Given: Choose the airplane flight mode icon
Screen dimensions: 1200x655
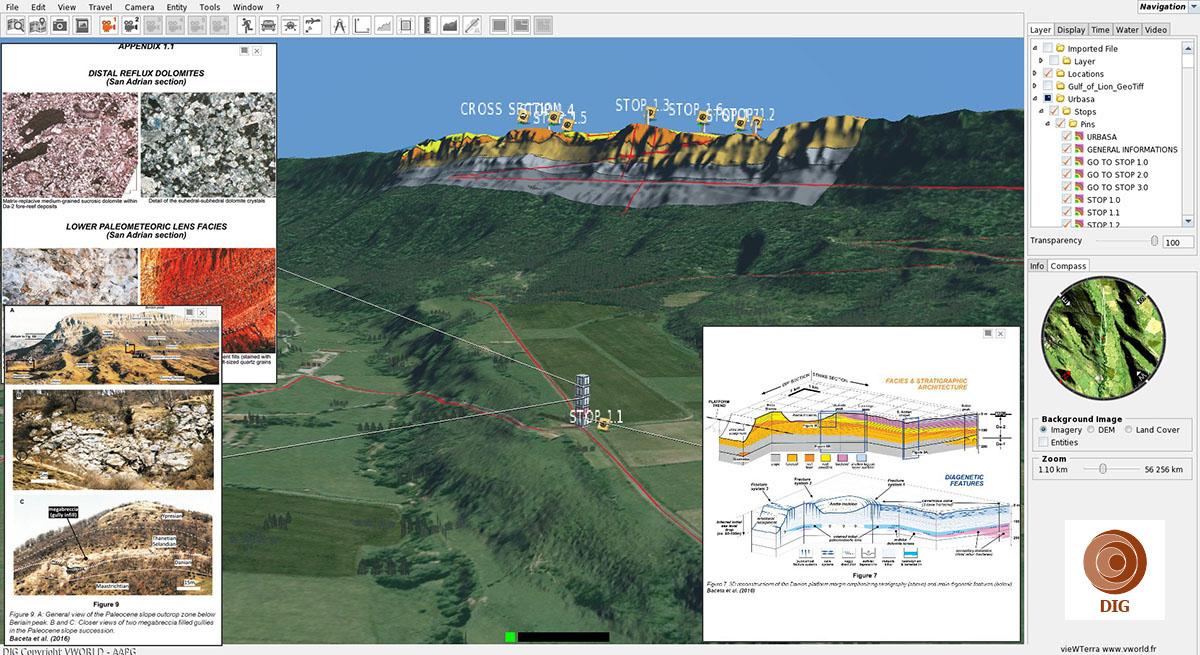Looking at the screenshot, I should (x=292, y=25).
